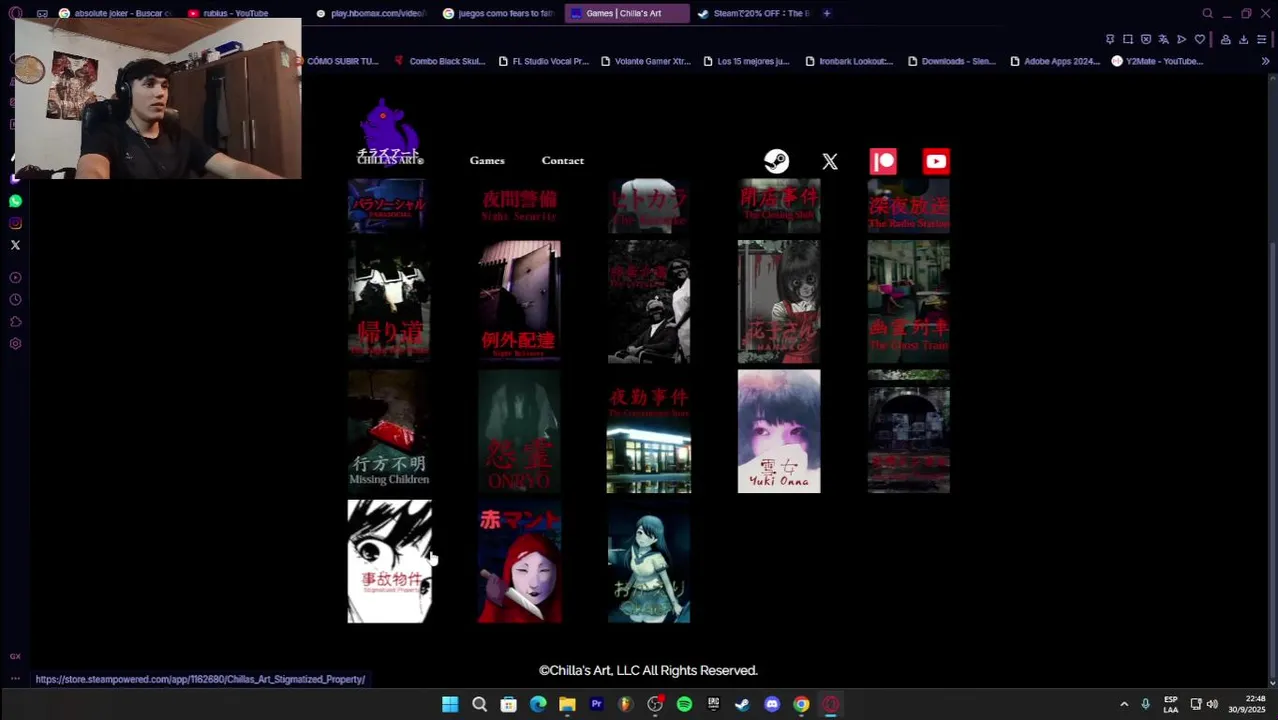Open the Yuki Onna game cover
Viewport: 1278px width, 720px height.
pos(779,431)
